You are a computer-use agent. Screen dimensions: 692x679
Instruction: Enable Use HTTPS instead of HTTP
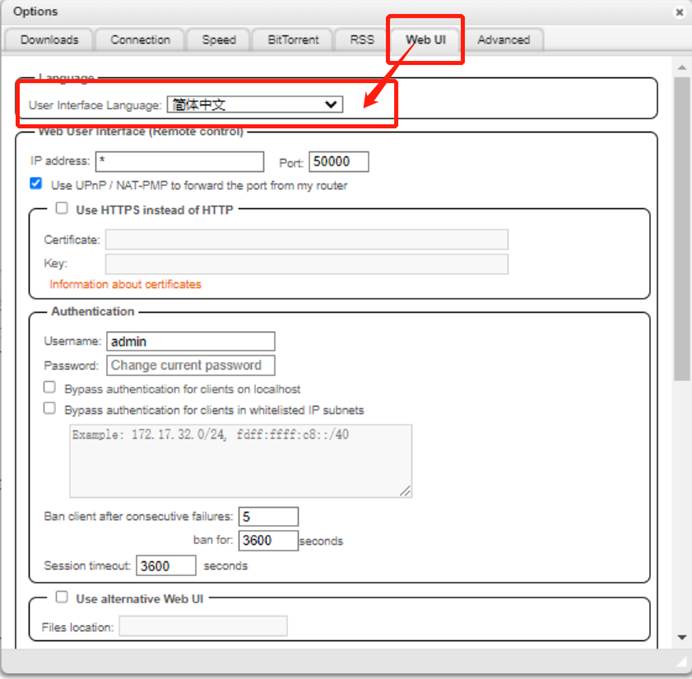pyautogui.click(x=62, y=209)
